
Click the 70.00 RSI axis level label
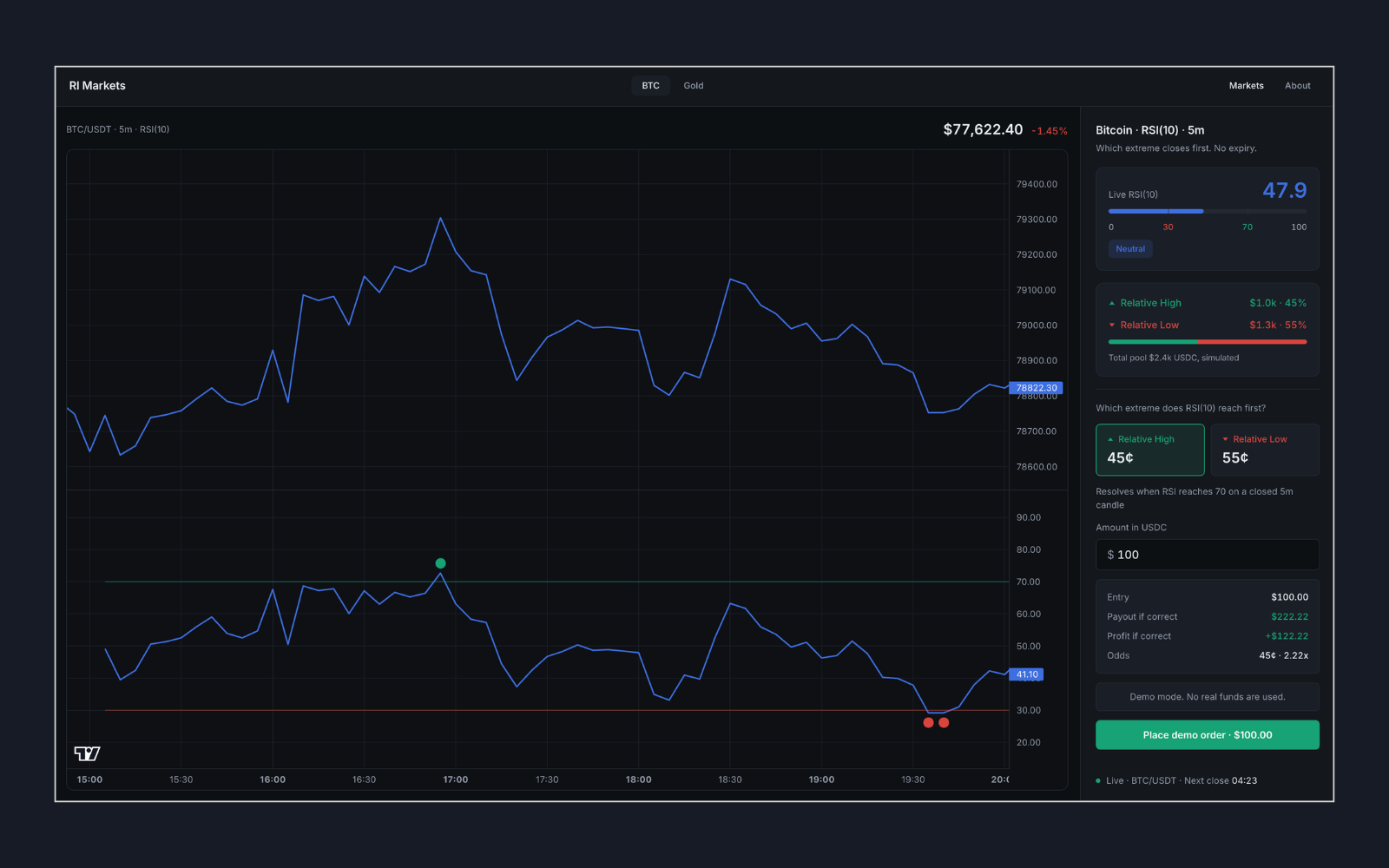coord(1028,582)
